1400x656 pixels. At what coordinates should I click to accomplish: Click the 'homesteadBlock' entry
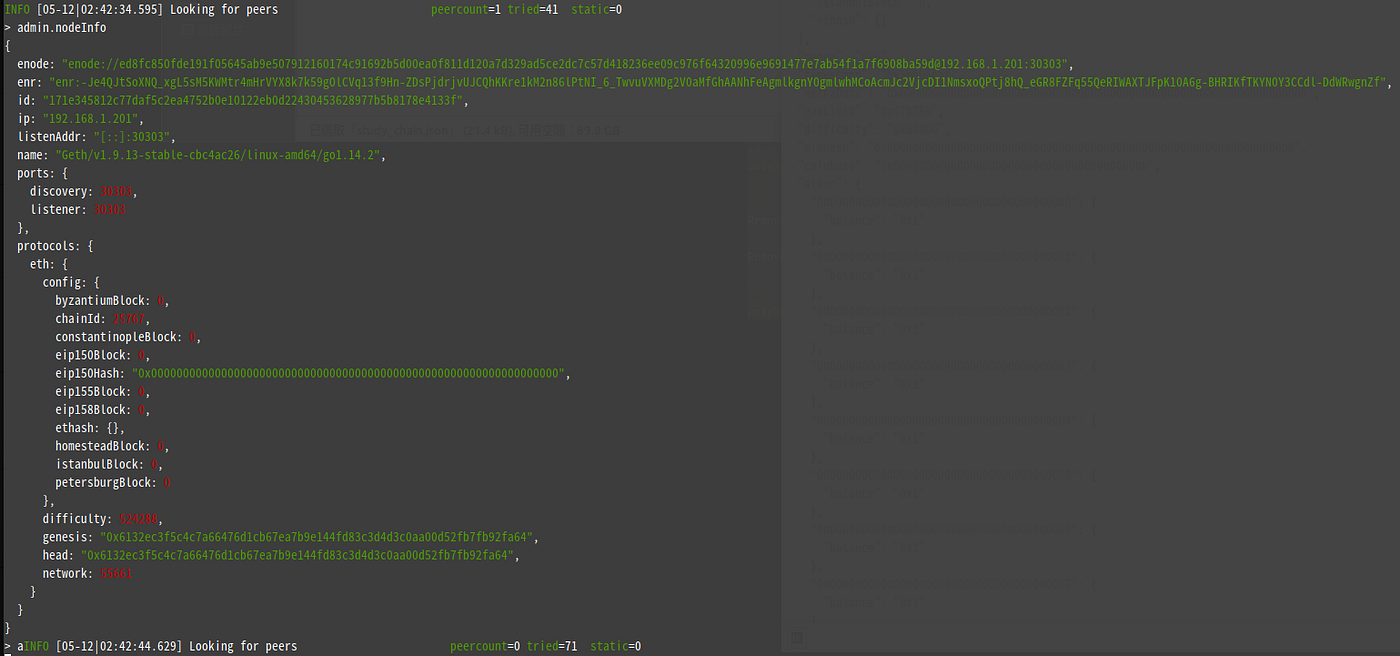click(x=112, y=446)
